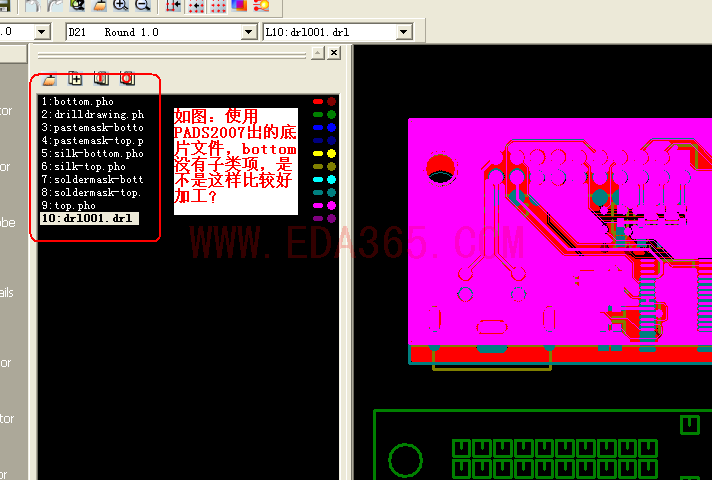Click the broom redraw icon in the top toolbar

99,5
